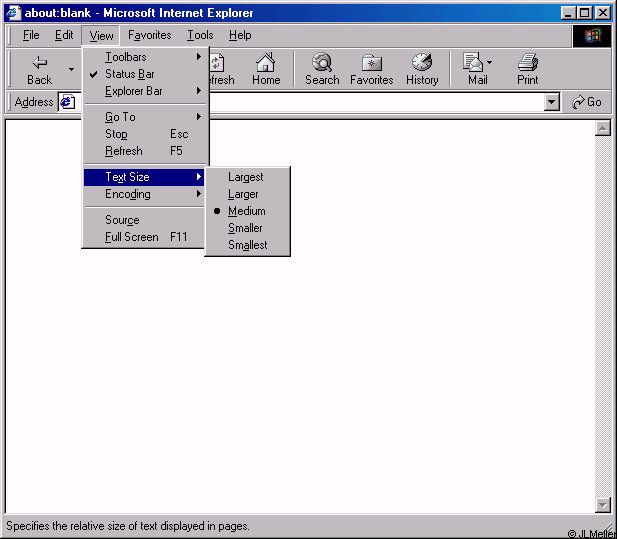
Task: Choose Smallest text size option
Action: click(247, 245)
